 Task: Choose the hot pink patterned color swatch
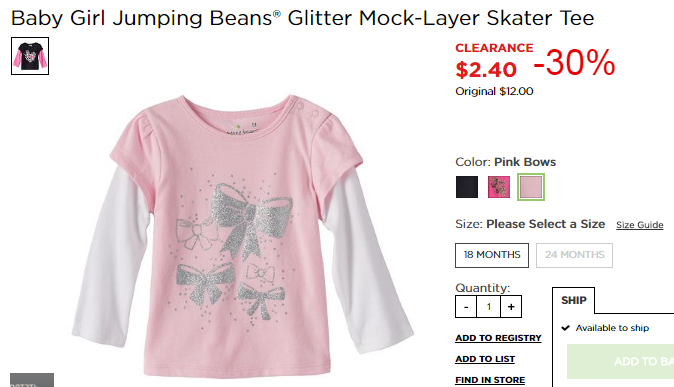point(499,187)
